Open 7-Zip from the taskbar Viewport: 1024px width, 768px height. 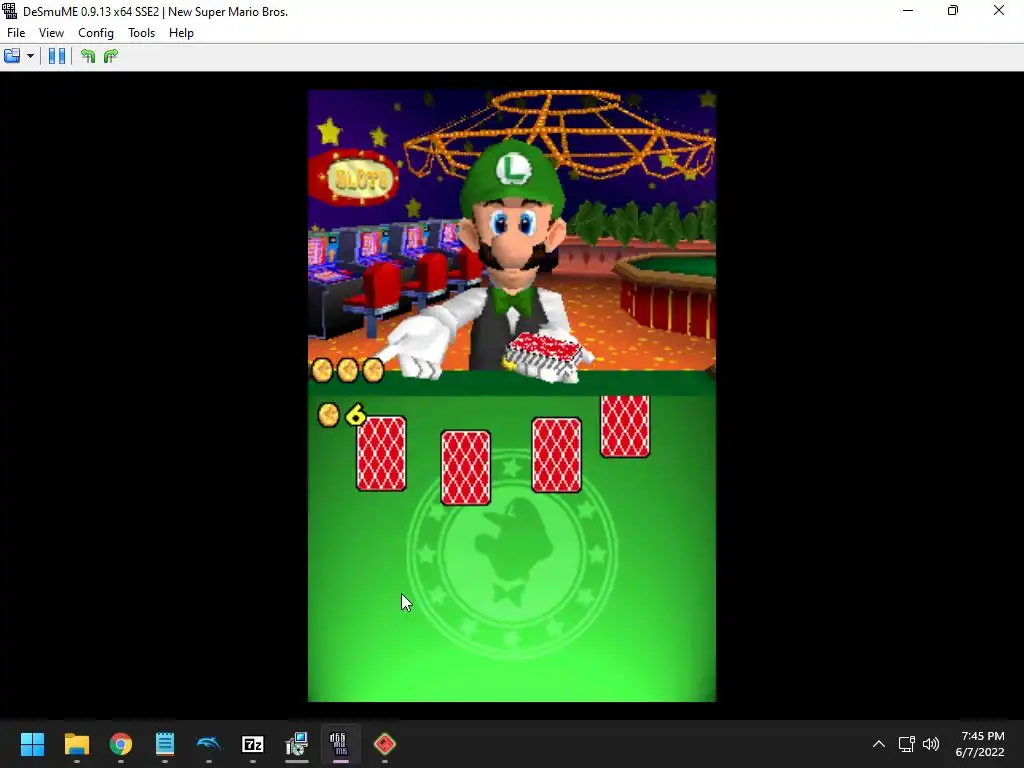click(253, 744)
